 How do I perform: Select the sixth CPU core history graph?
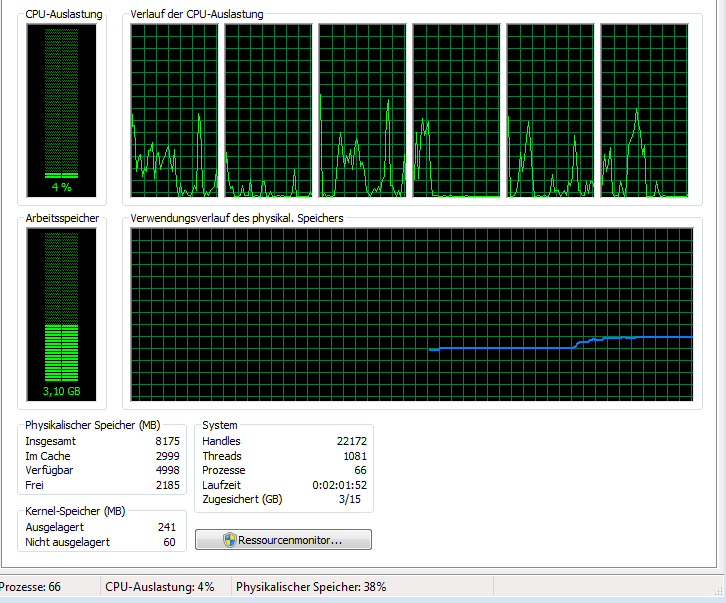[x=645, y=111]
